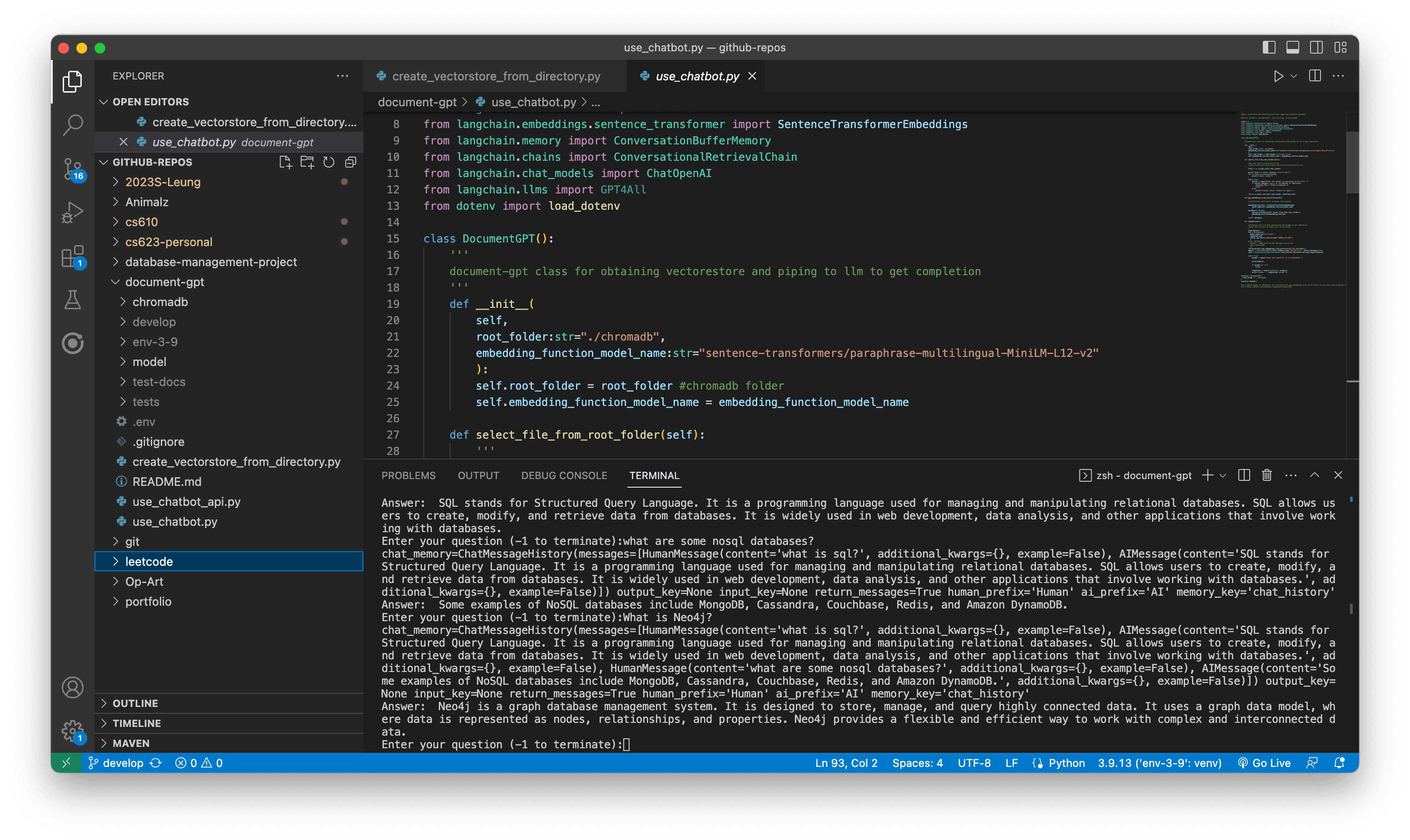This screenshot has height=840, width=1410.
Task: Close the use_chatbot.py editor tab
Action: click(752, 76)
